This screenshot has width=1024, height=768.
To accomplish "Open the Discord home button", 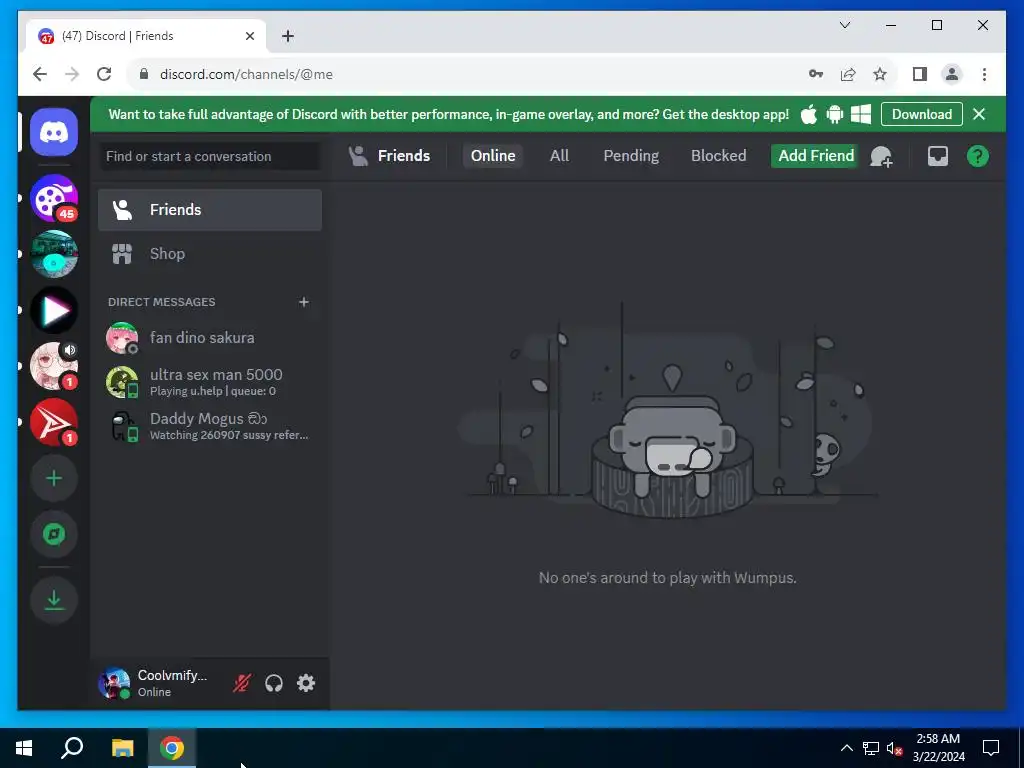I will (x=54, y=133).
